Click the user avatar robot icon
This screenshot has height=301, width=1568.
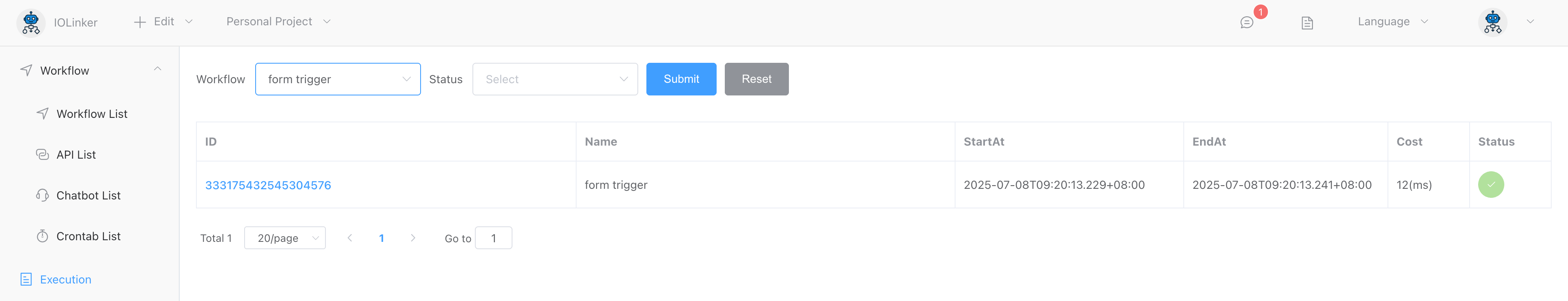tap(1492, 22)
